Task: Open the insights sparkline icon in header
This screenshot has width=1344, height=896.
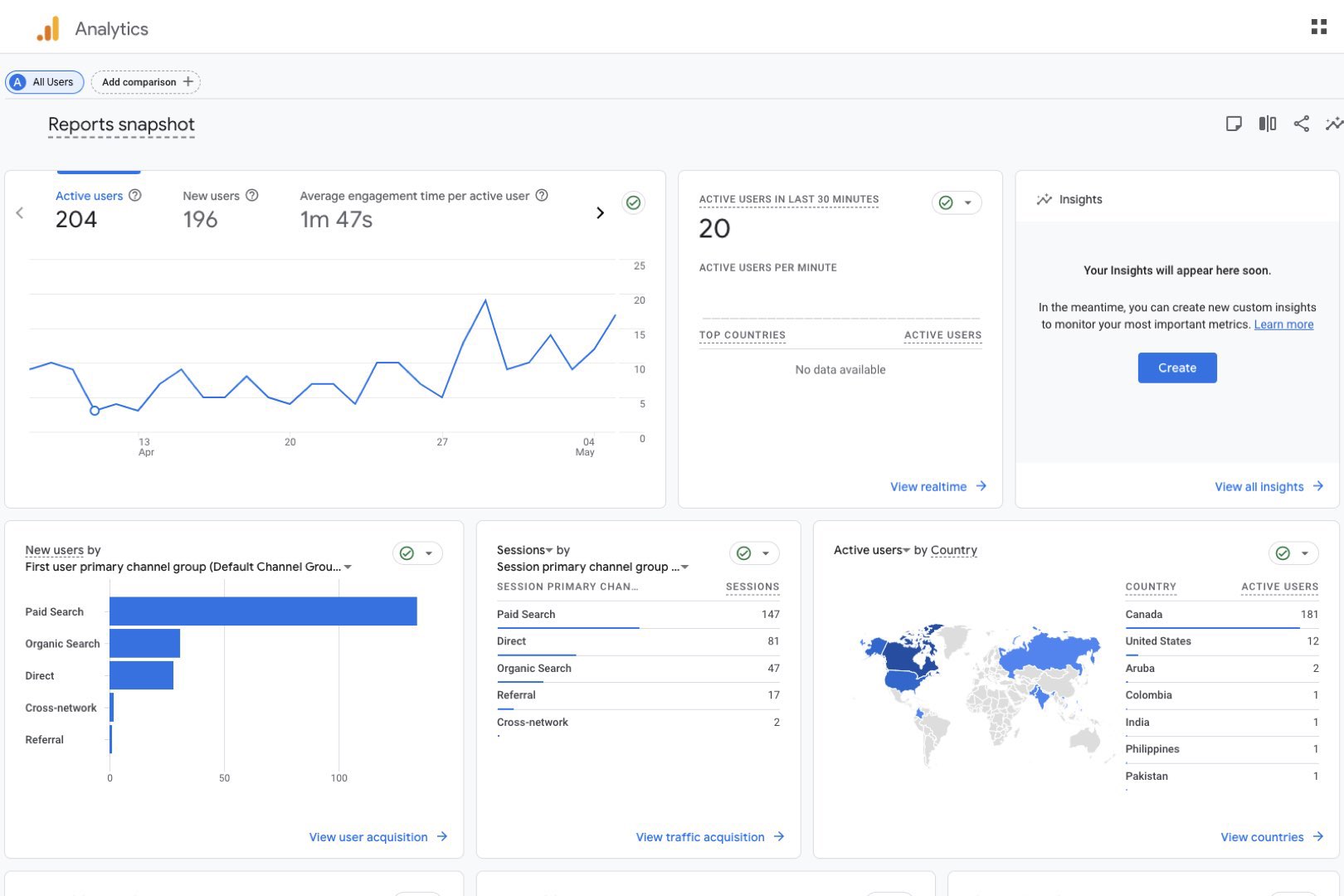Action: [x=1333, y=124]
